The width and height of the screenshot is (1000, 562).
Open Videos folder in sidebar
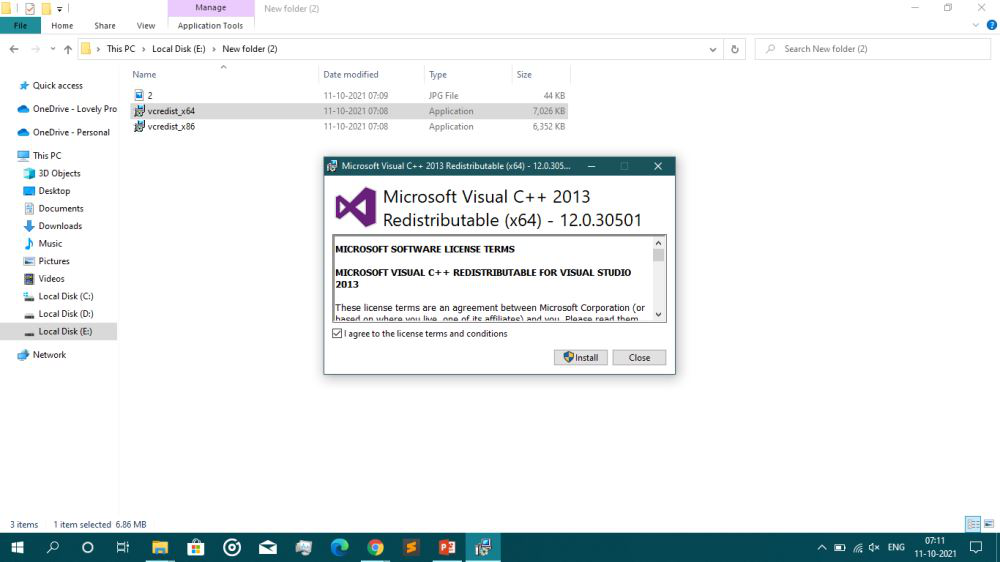[43, 279]
